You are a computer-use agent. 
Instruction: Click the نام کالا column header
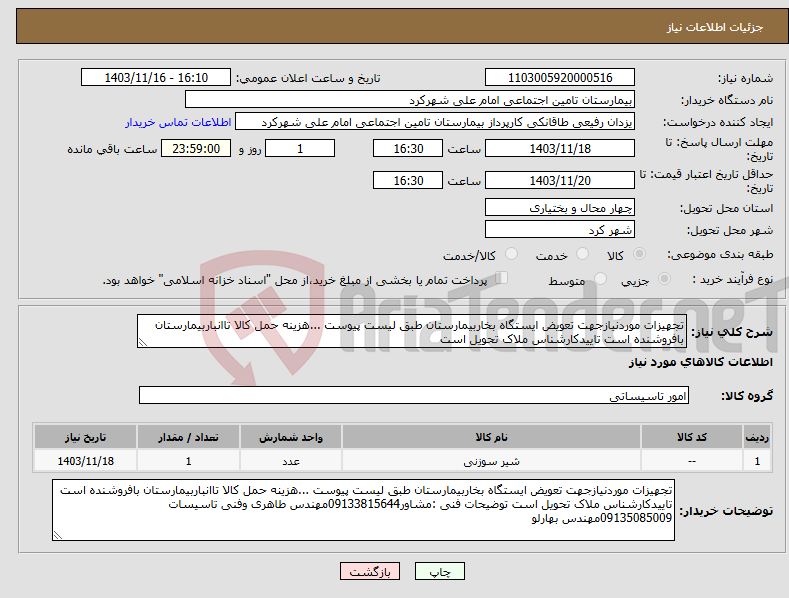pos(491,437)
